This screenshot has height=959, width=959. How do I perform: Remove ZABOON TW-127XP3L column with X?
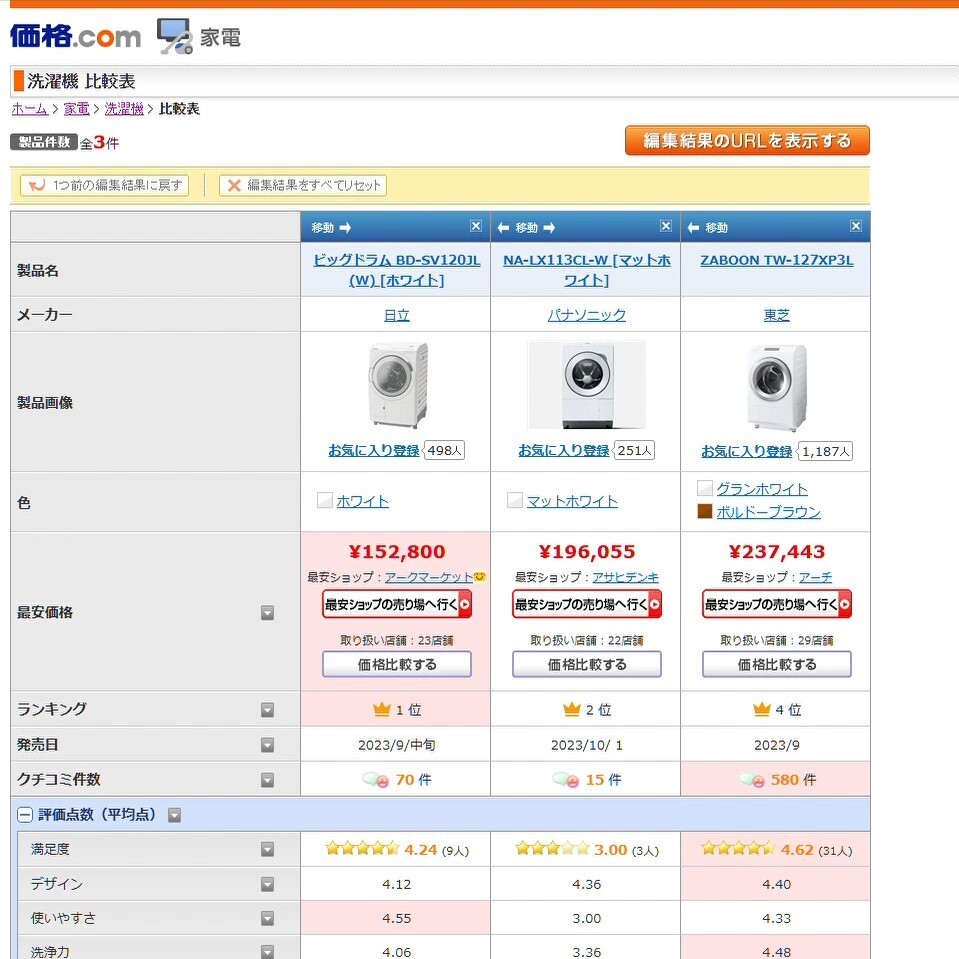(856, 226)
